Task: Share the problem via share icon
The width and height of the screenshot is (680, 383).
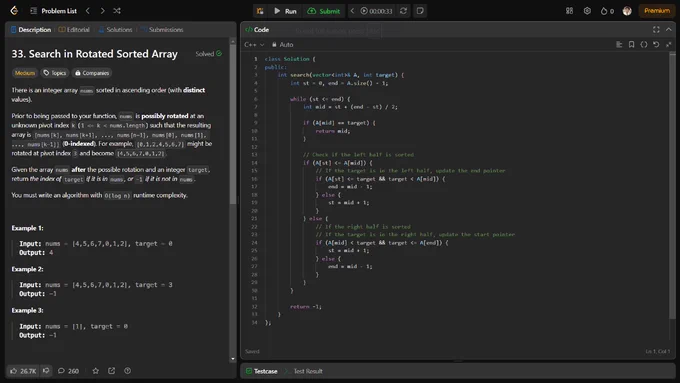Action: pos(111,371)
